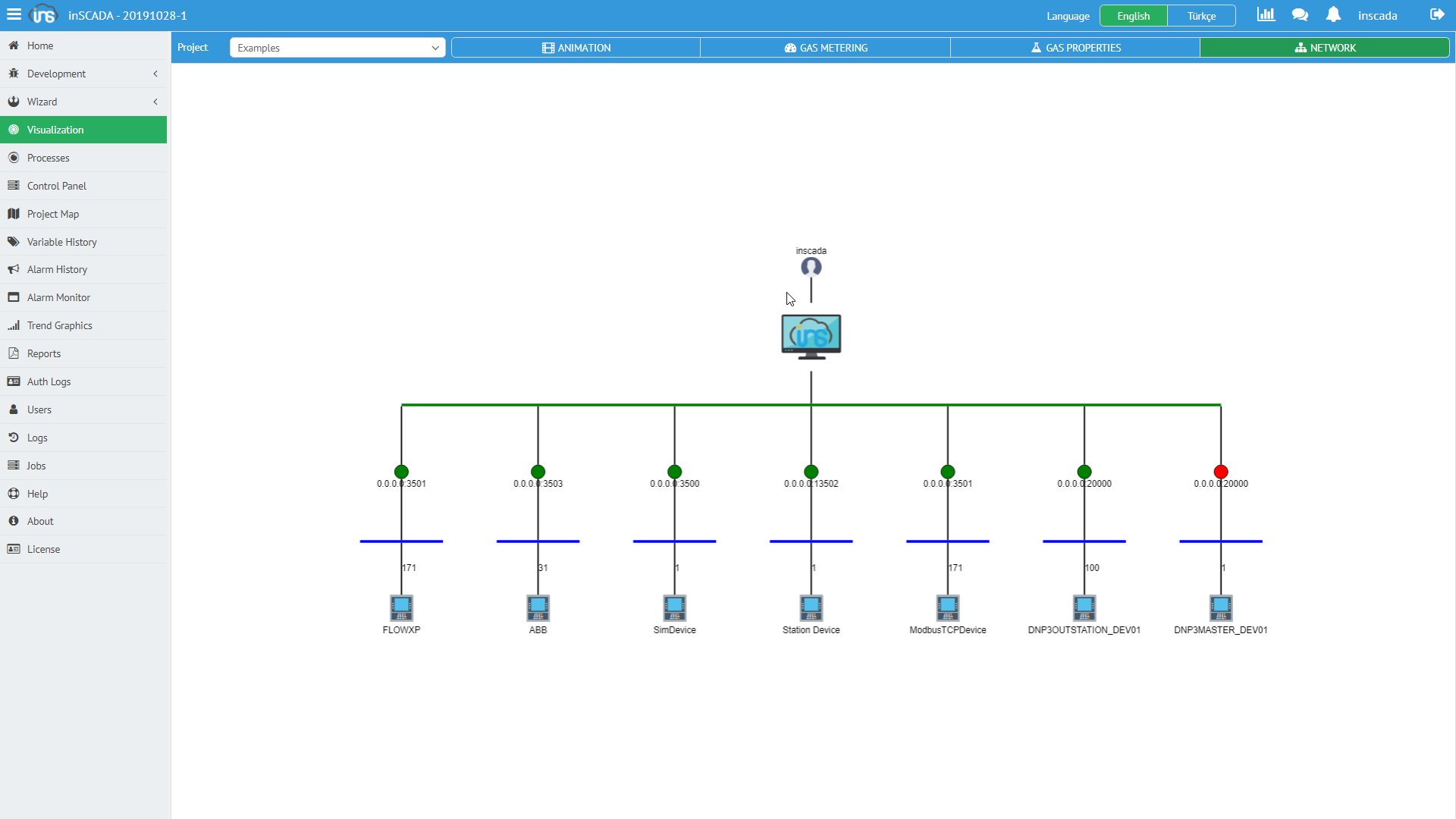Open the chart statistics icon in the header
This screenshot has width=1456, height=819.
click(x=1266, y=14)
